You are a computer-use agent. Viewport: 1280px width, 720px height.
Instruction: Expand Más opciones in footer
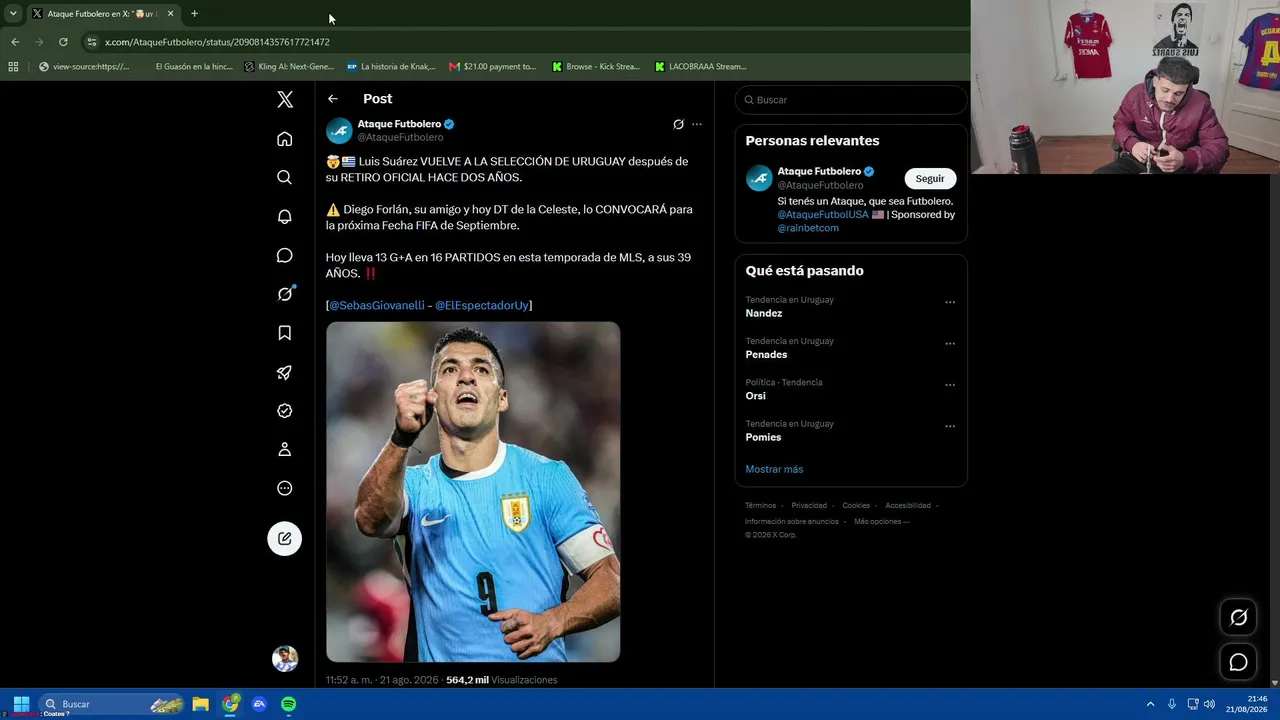tap(881, 522)
